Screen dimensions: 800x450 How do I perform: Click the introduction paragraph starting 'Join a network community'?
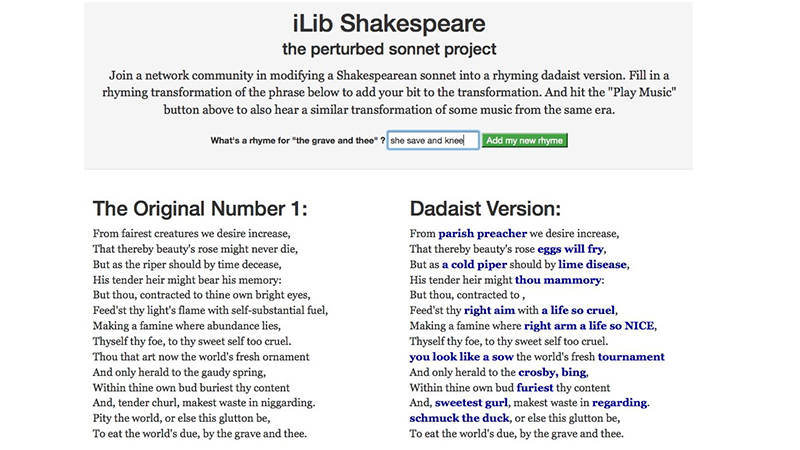coord(389,92)
